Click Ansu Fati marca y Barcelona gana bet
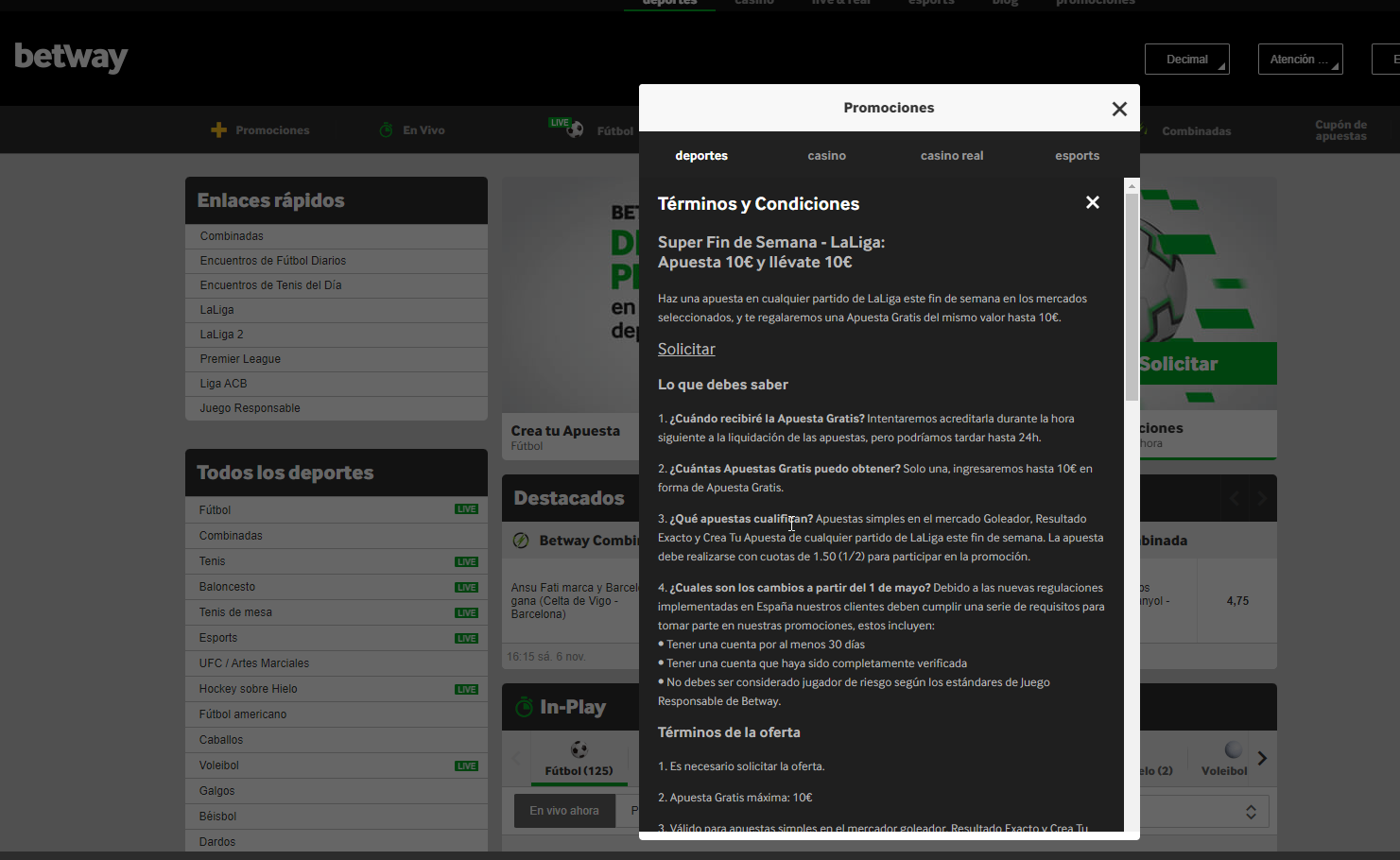The image size is (1400, 860). click(x=575, y=601)
